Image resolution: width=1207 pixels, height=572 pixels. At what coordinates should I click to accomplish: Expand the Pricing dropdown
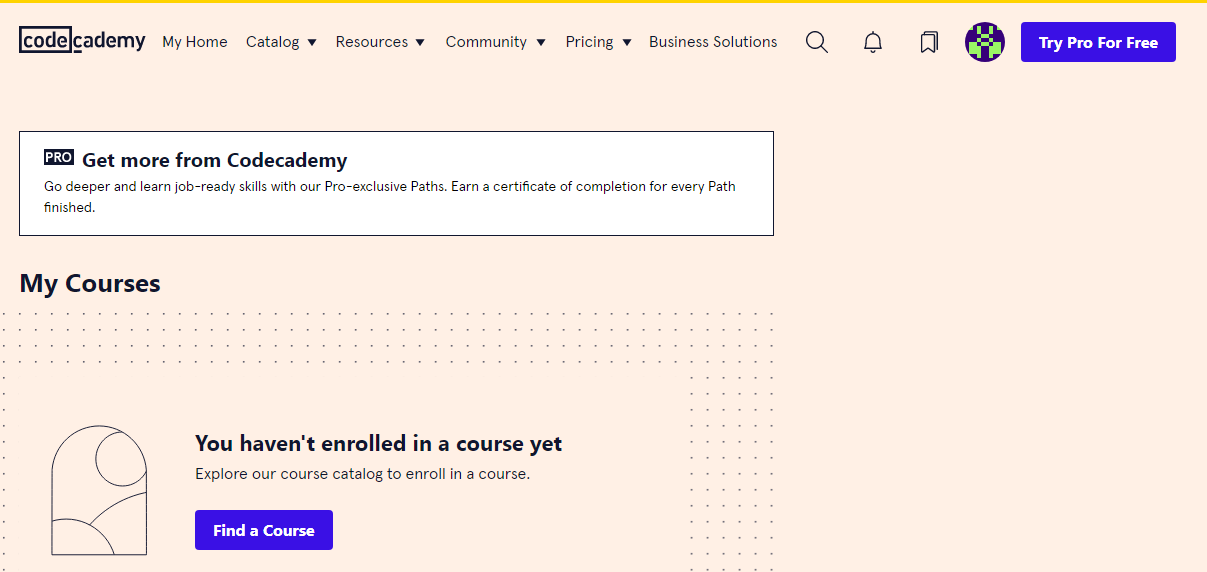(x=598, y=42)
